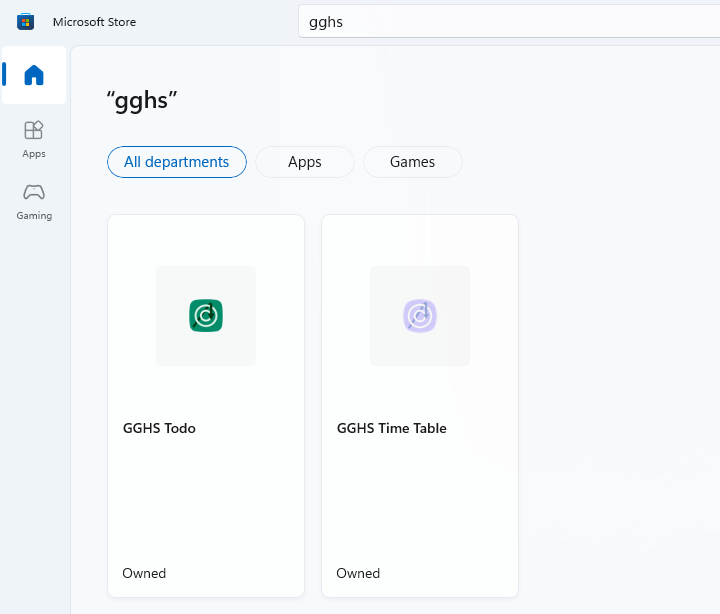Image resolution: width=720 pixels, height=614 pixels.
Task: Click the green GGHS Todo app icon
Action: [x=206, y=315]
